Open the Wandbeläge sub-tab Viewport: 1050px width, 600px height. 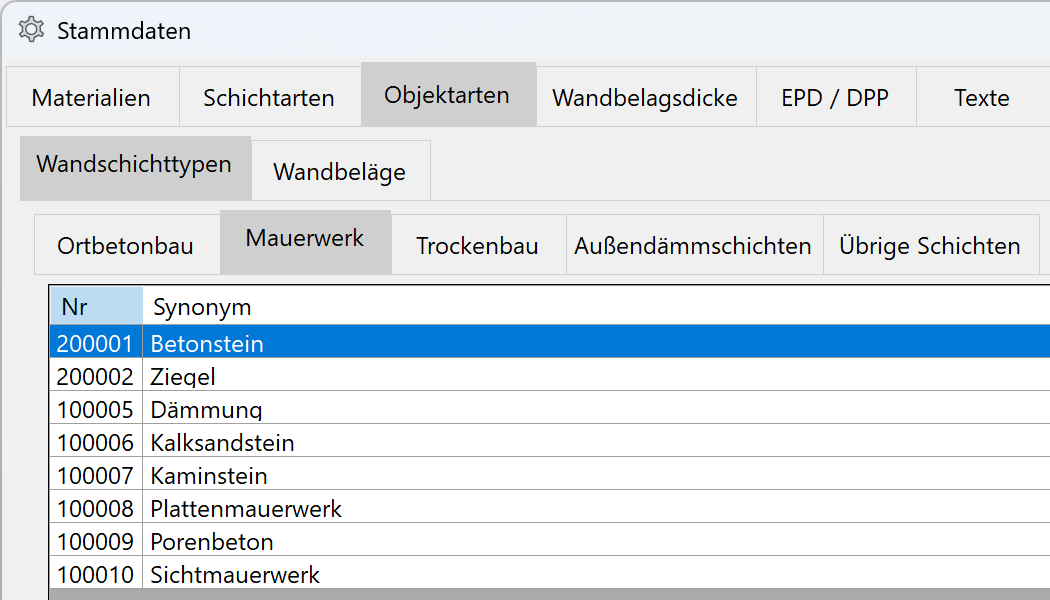pyautogui.click(x=339, y=172)
